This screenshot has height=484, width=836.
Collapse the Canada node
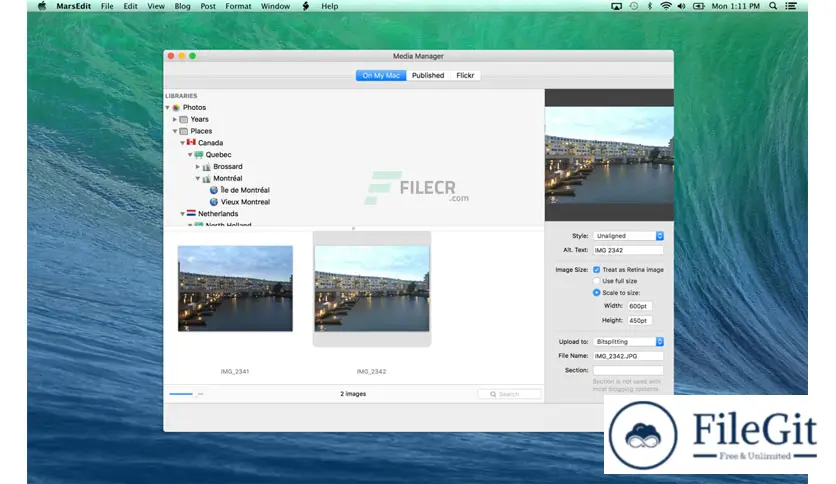[x=182, y=143]
